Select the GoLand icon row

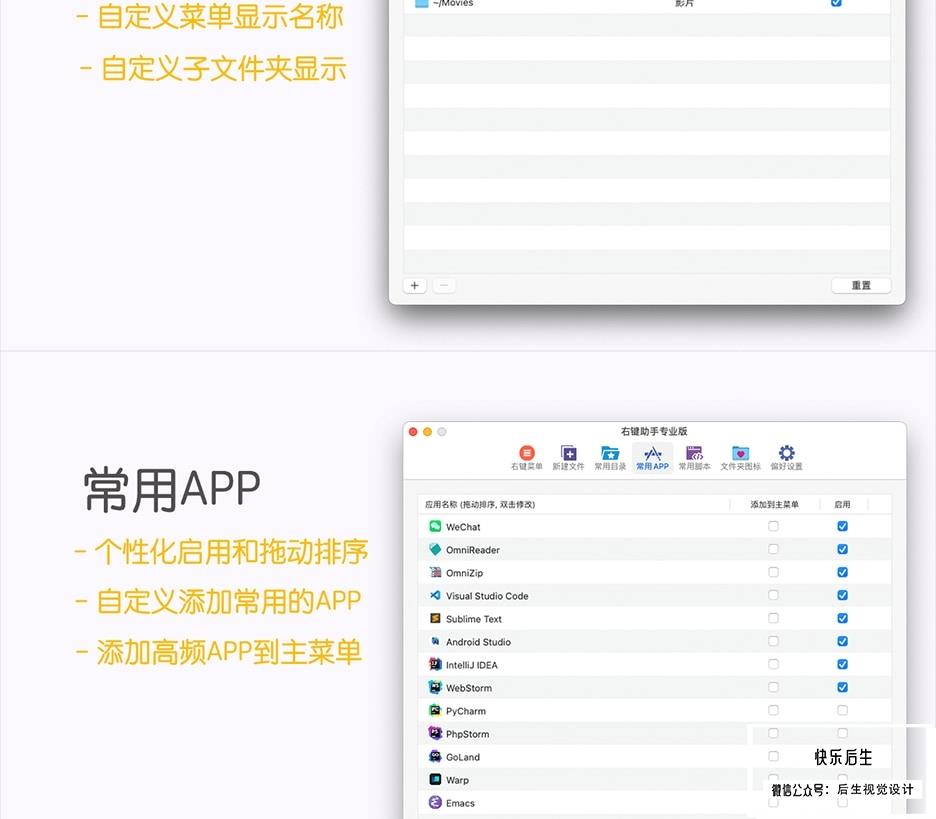click(655, 756)
